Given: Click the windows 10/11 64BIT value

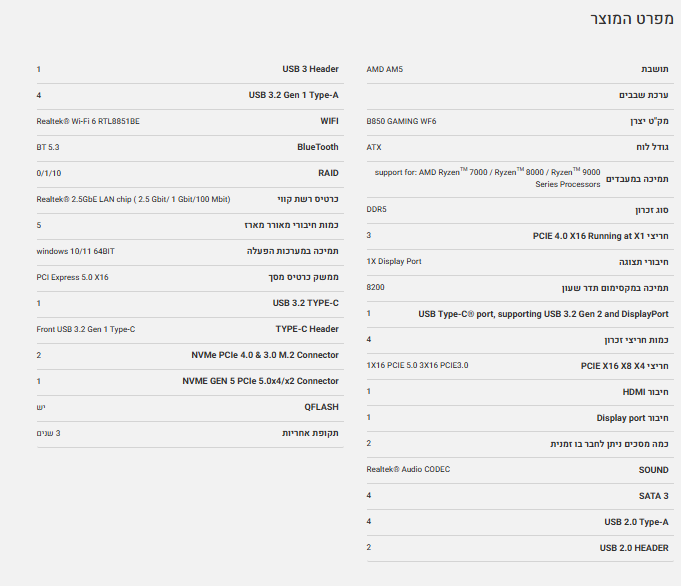Looking at the screenshot, I should 75,251.
